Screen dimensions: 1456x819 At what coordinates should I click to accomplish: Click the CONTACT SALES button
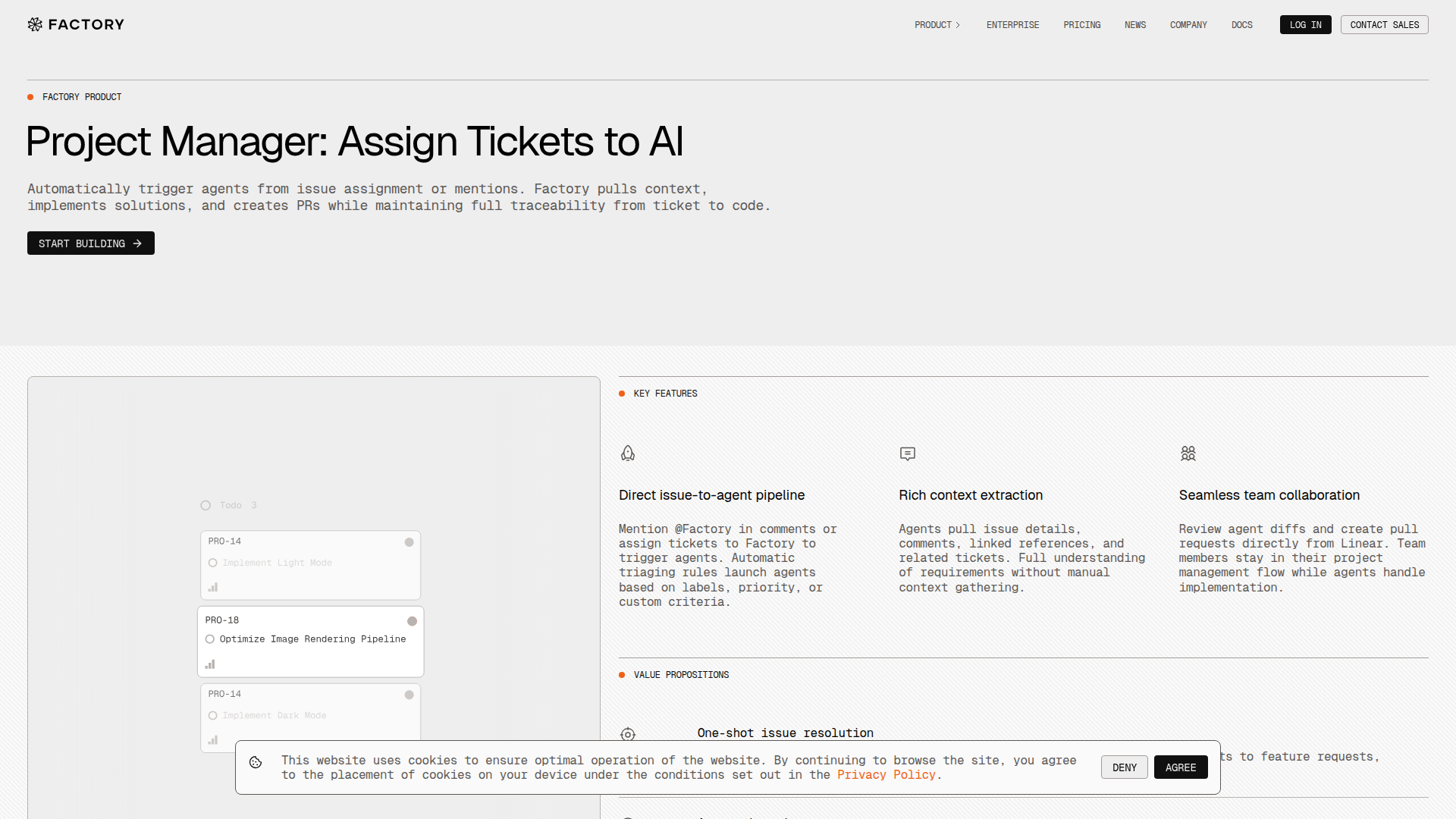click(1384, 24)
